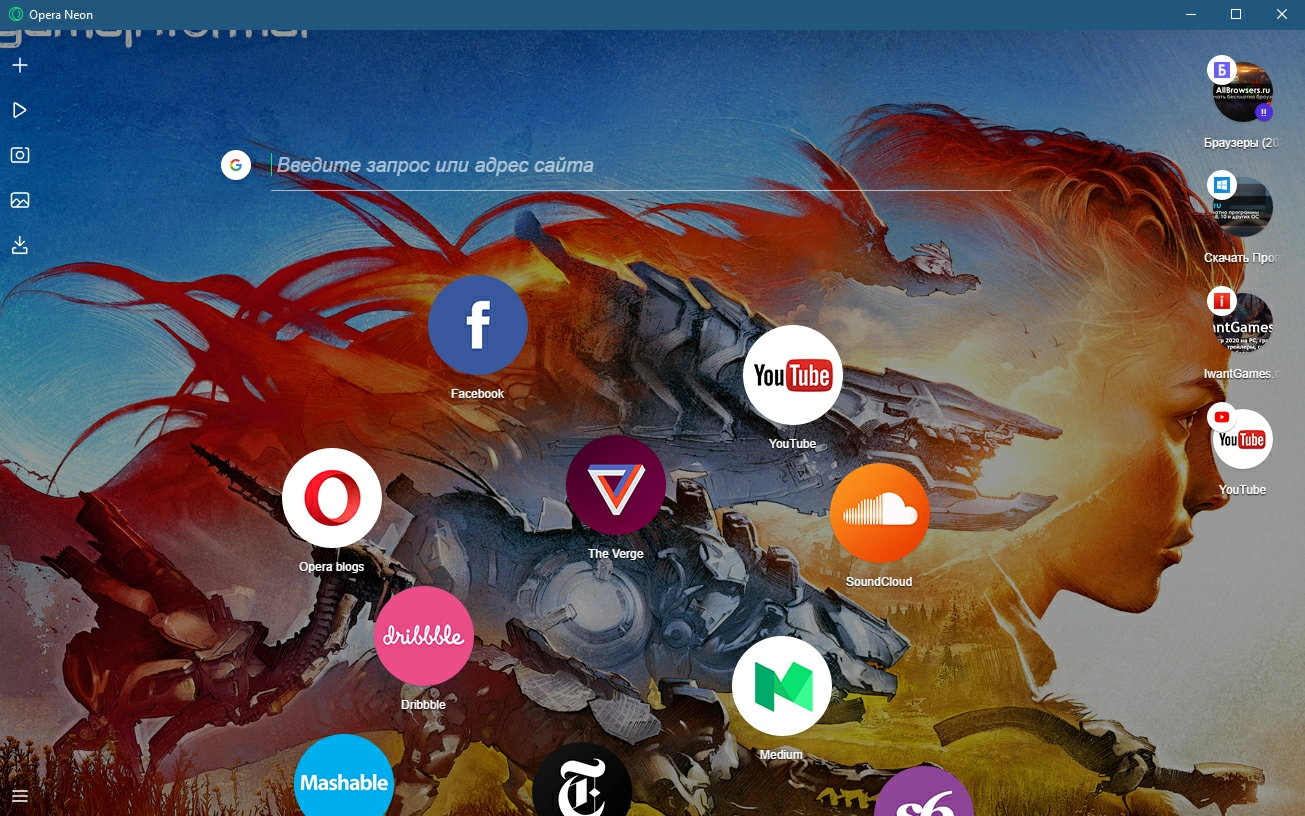This screenshot has height=816, width=1305.
Task: Click the Medium label text
Action: (x=782, y=755)
